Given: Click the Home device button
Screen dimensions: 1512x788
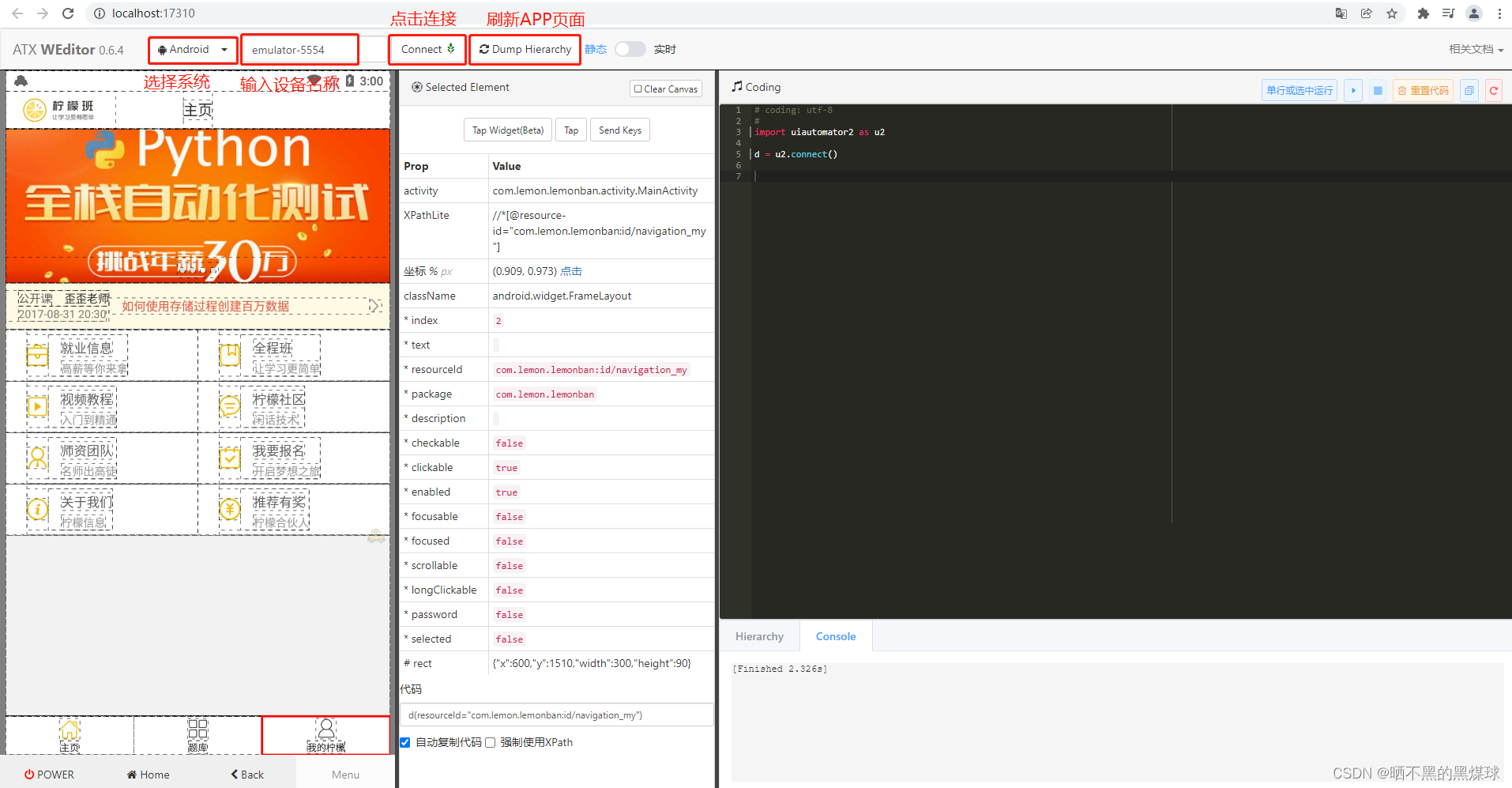Looking at the screenshot, I should (148, 775).
